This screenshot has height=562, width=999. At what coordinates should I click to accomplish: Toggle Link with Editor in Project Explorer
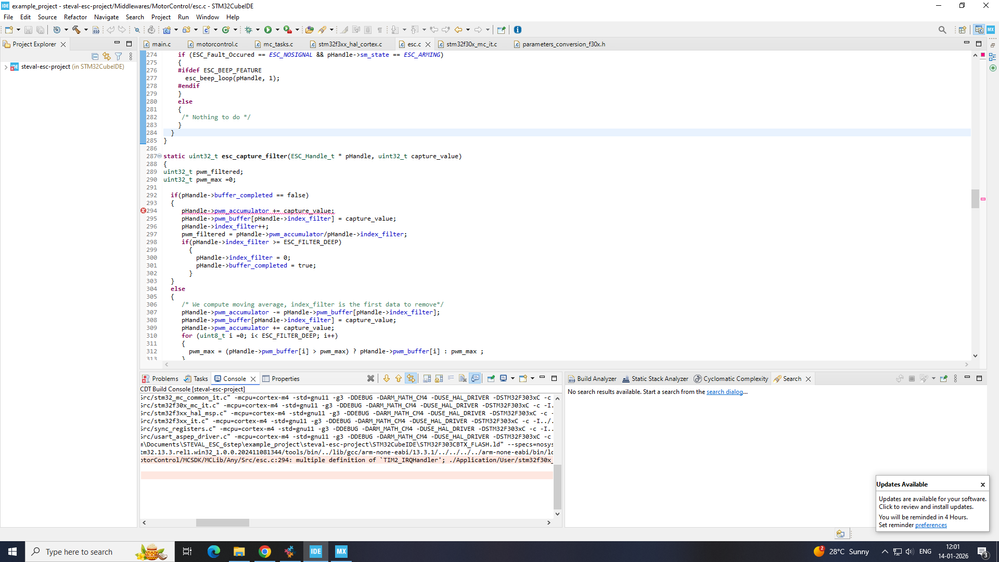[x=106, y=56]
